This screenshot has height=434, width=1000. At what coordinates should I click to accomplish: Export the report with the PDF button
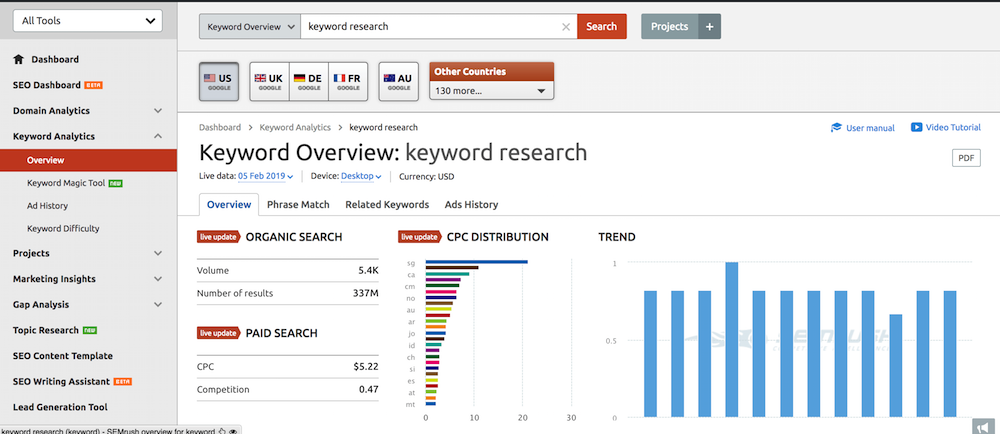click(x=966, y=158)
